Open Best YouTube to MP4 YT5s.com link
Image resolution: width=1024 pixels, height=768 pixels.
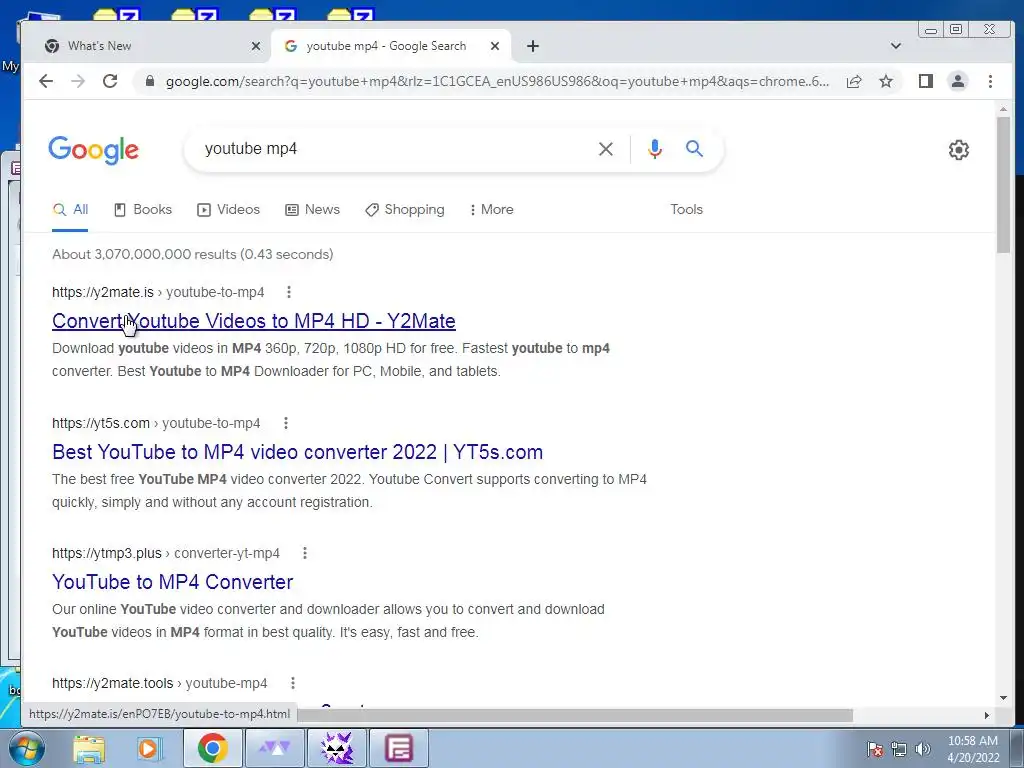pyautogui.click(x=297, y=452)
